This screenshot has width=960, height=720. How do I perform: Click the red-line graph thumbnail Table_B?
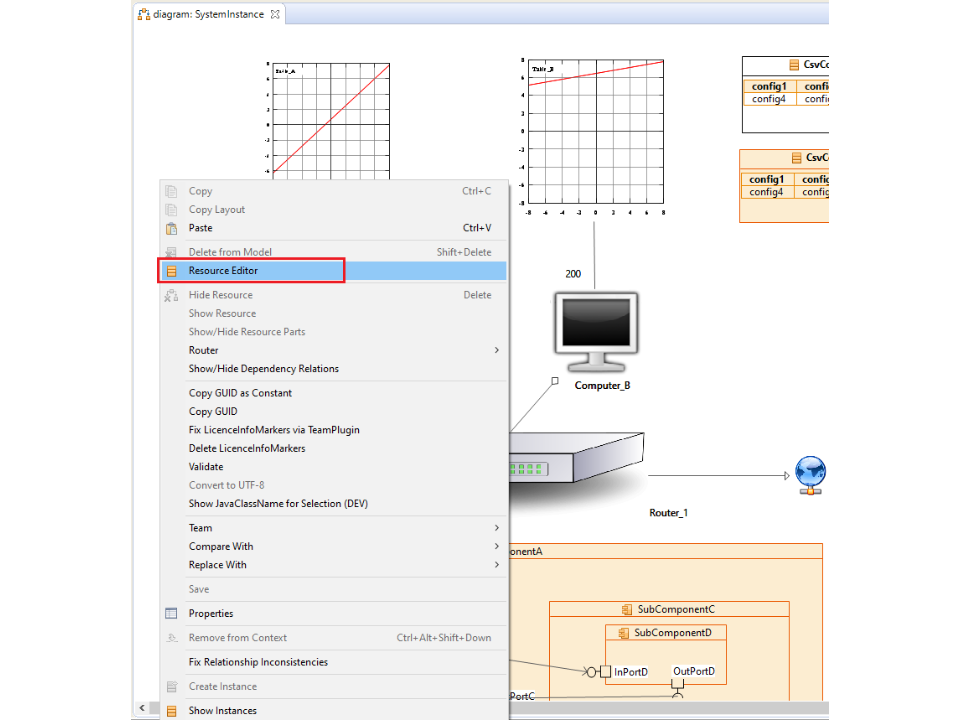(x=595, y=133)
